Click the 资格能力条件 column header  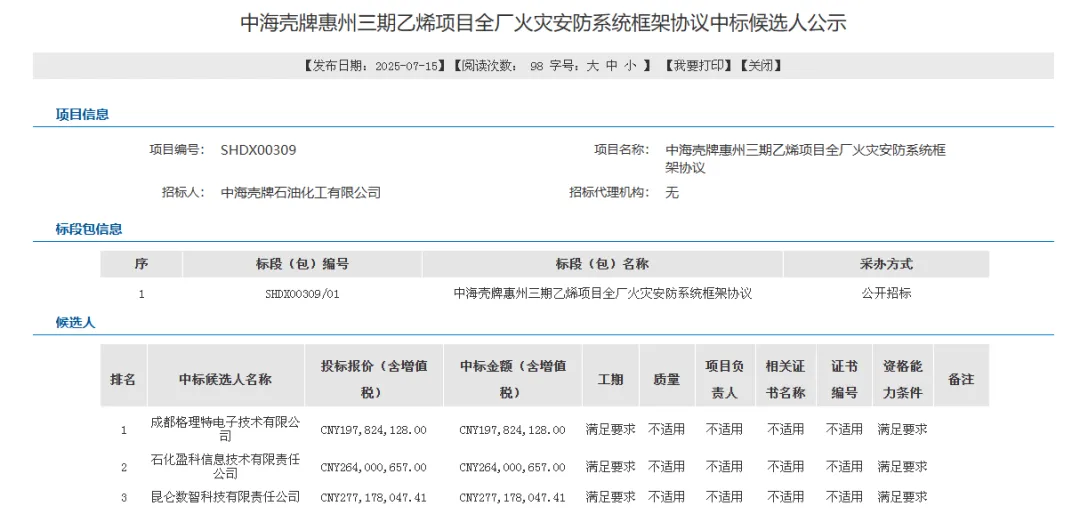click(x=903, y=379)
